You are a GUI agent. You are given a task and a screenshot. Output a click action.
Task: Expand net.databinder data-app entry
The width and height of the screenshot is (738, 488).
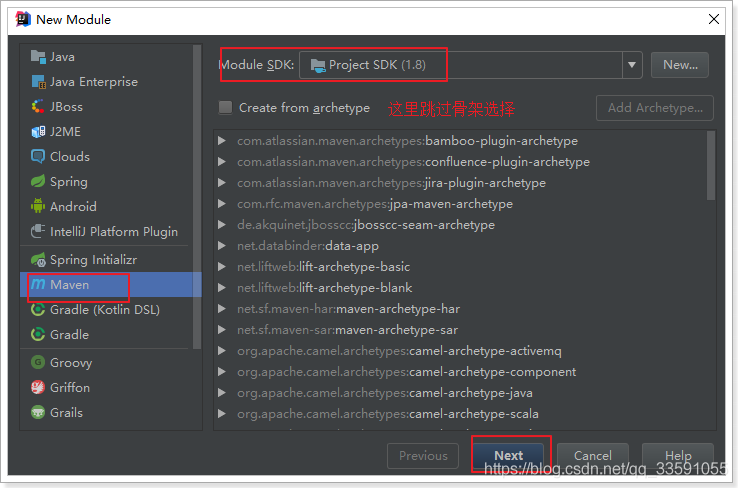click(x=222, y=246)
